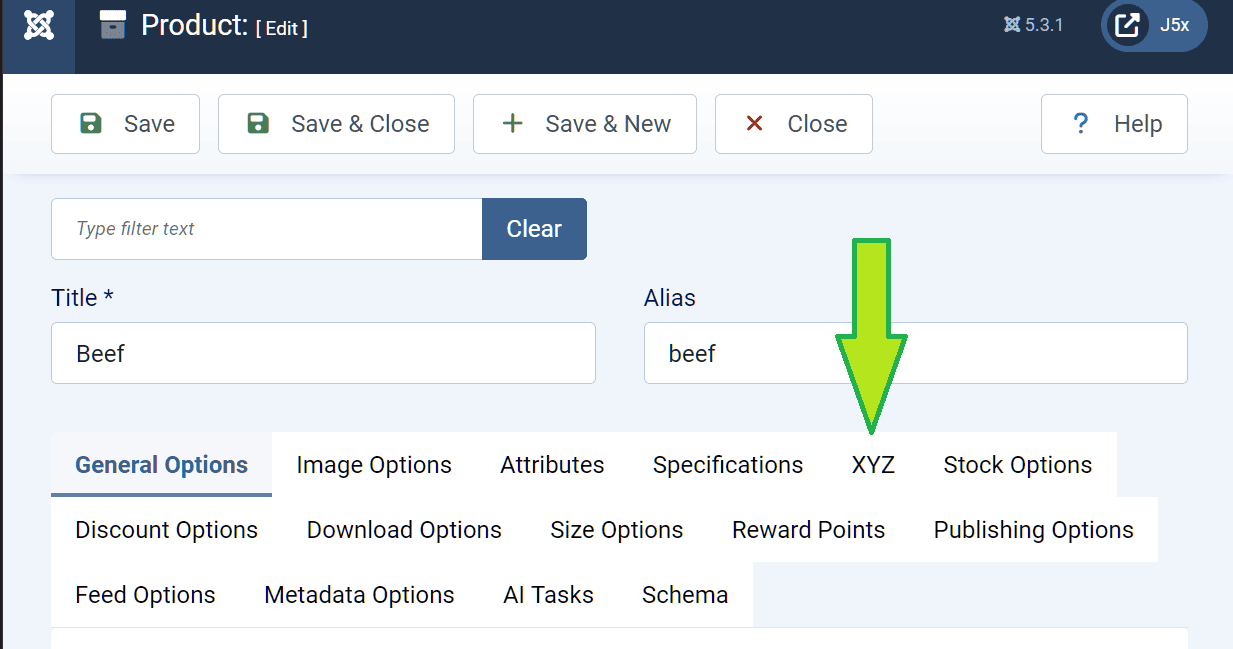This screenshot has width=1233, height=649.
Task: Open the Schema tab
Action: tap(685, 595)
